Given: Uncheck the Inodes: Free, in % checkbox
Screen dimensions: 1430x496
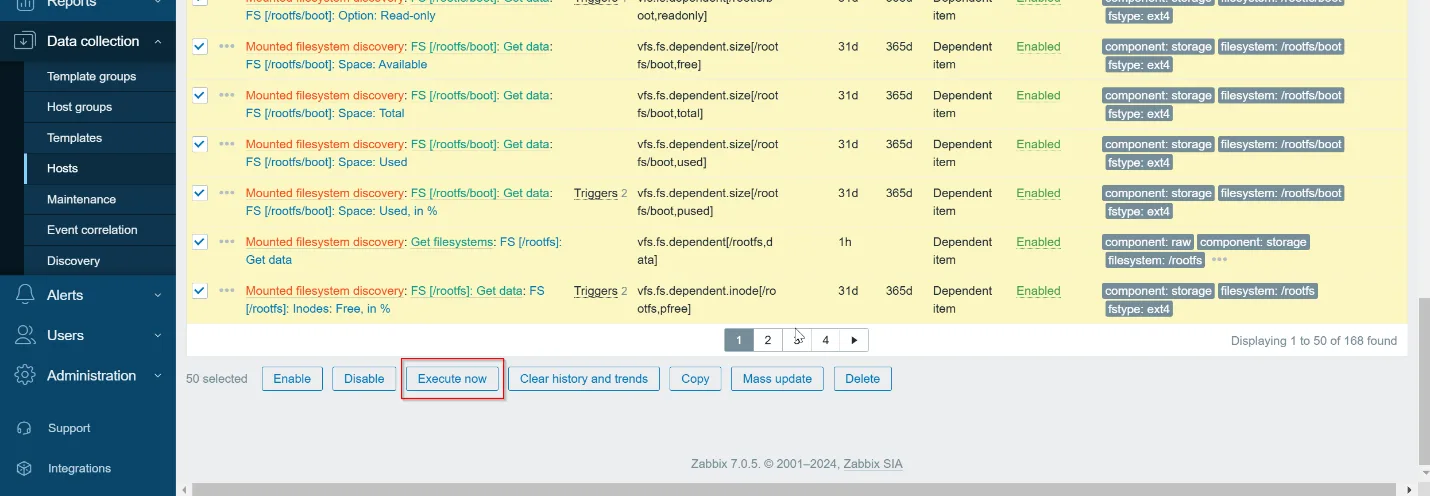Looking at the screenshot, I should pyautogui.click(x=200, y=291).
